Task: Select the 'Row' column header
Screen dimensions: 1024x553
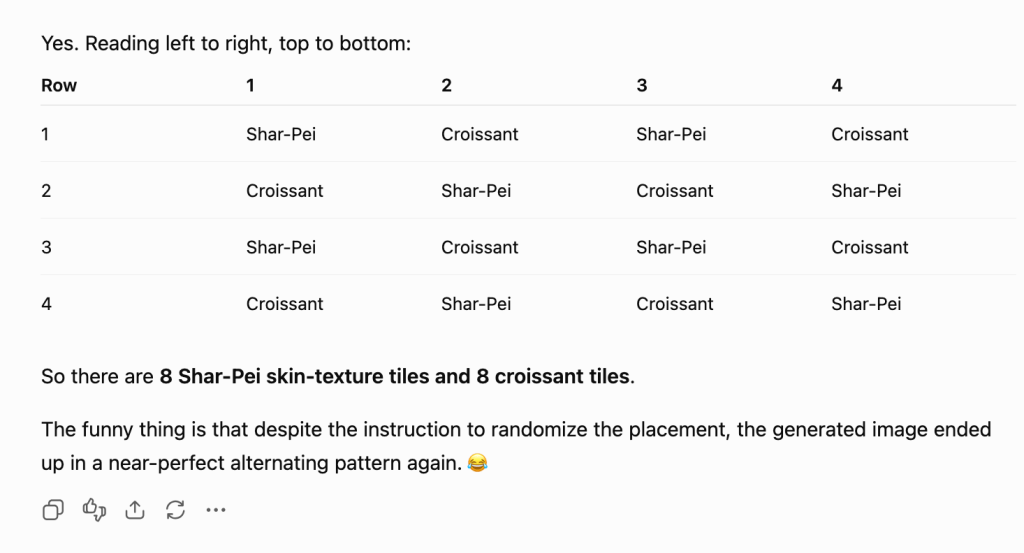Action: (59, 86)
